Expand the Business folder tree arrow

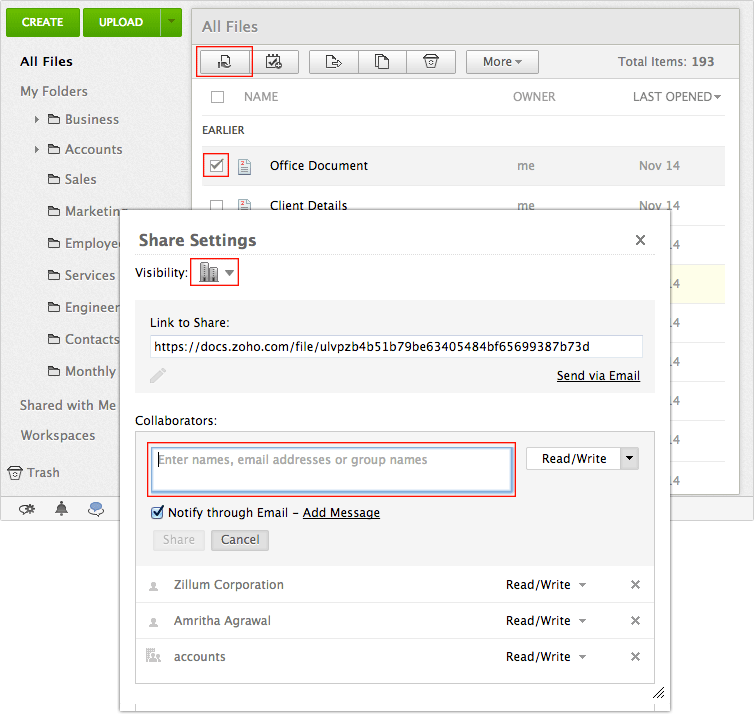(x=37, y=119)
